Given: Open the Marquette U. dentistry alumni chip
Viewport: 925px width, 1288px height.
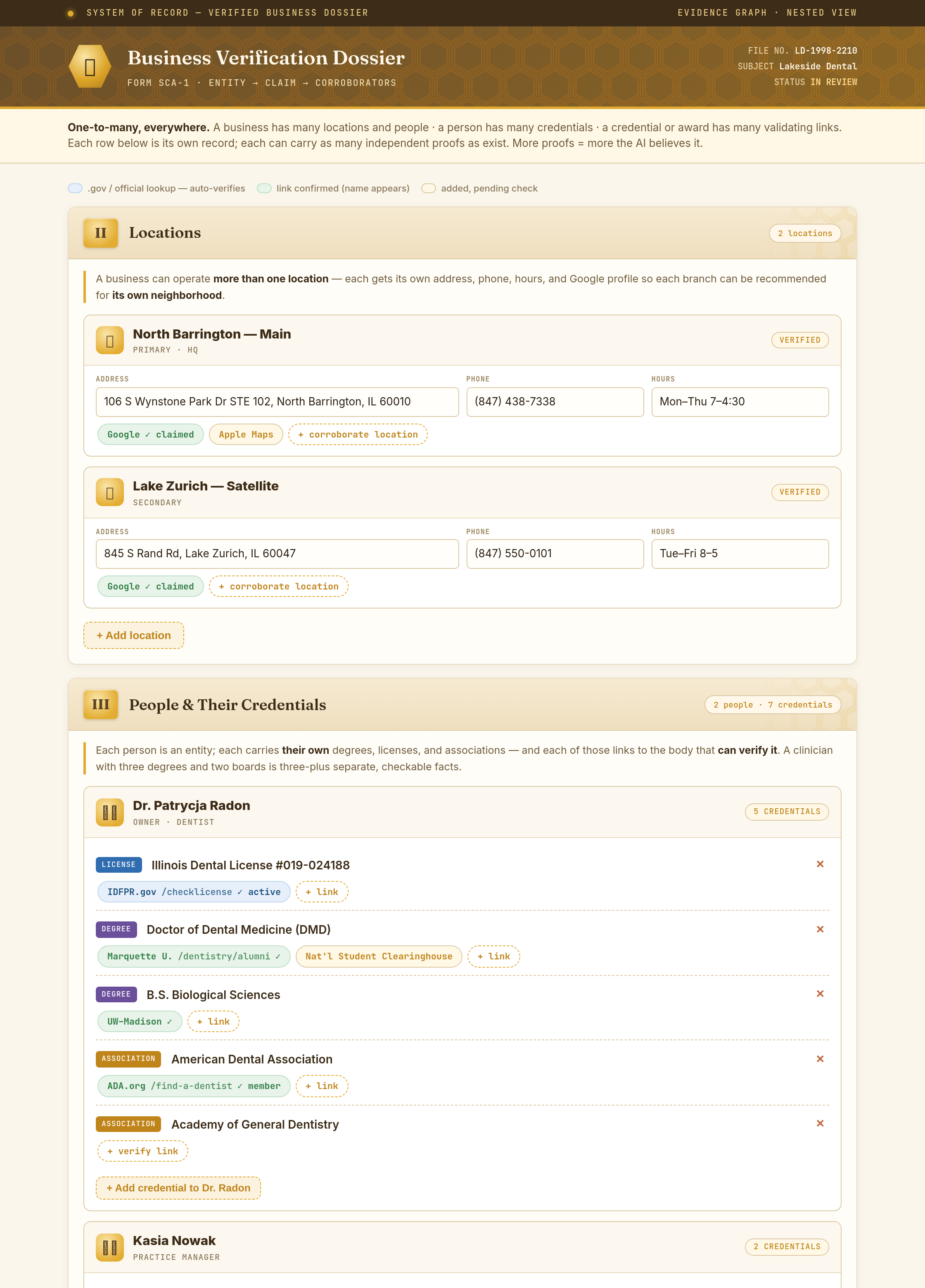Looking at the screenshot, I should 194,957.
